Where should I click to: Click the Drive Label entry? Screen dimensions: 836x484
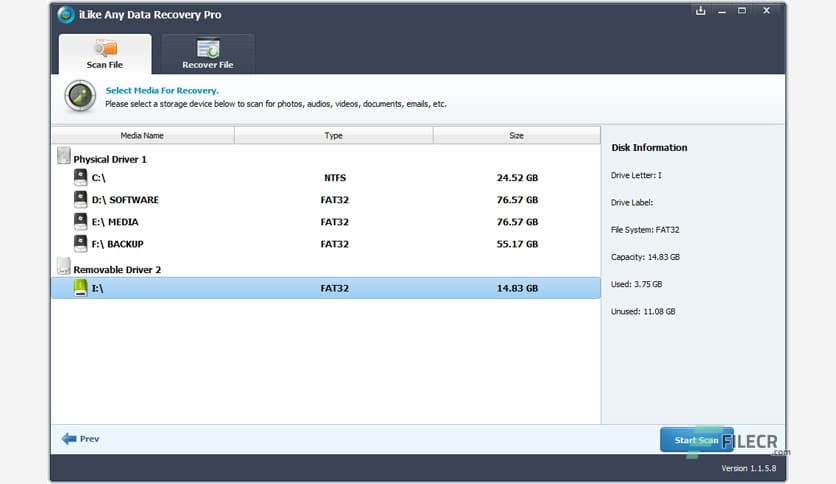coord(632,203)
